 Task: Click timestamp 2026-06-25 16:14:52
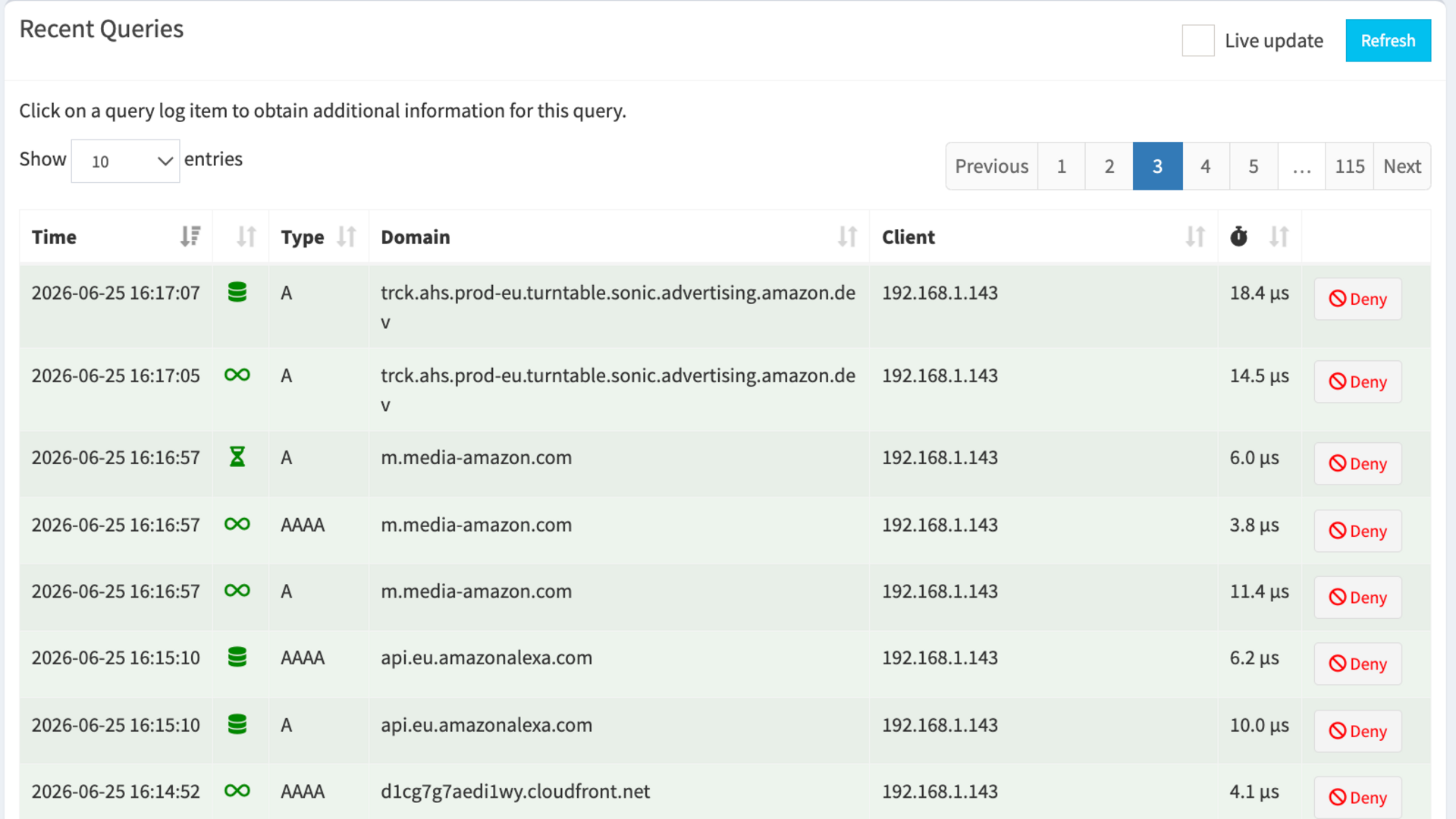116,792
